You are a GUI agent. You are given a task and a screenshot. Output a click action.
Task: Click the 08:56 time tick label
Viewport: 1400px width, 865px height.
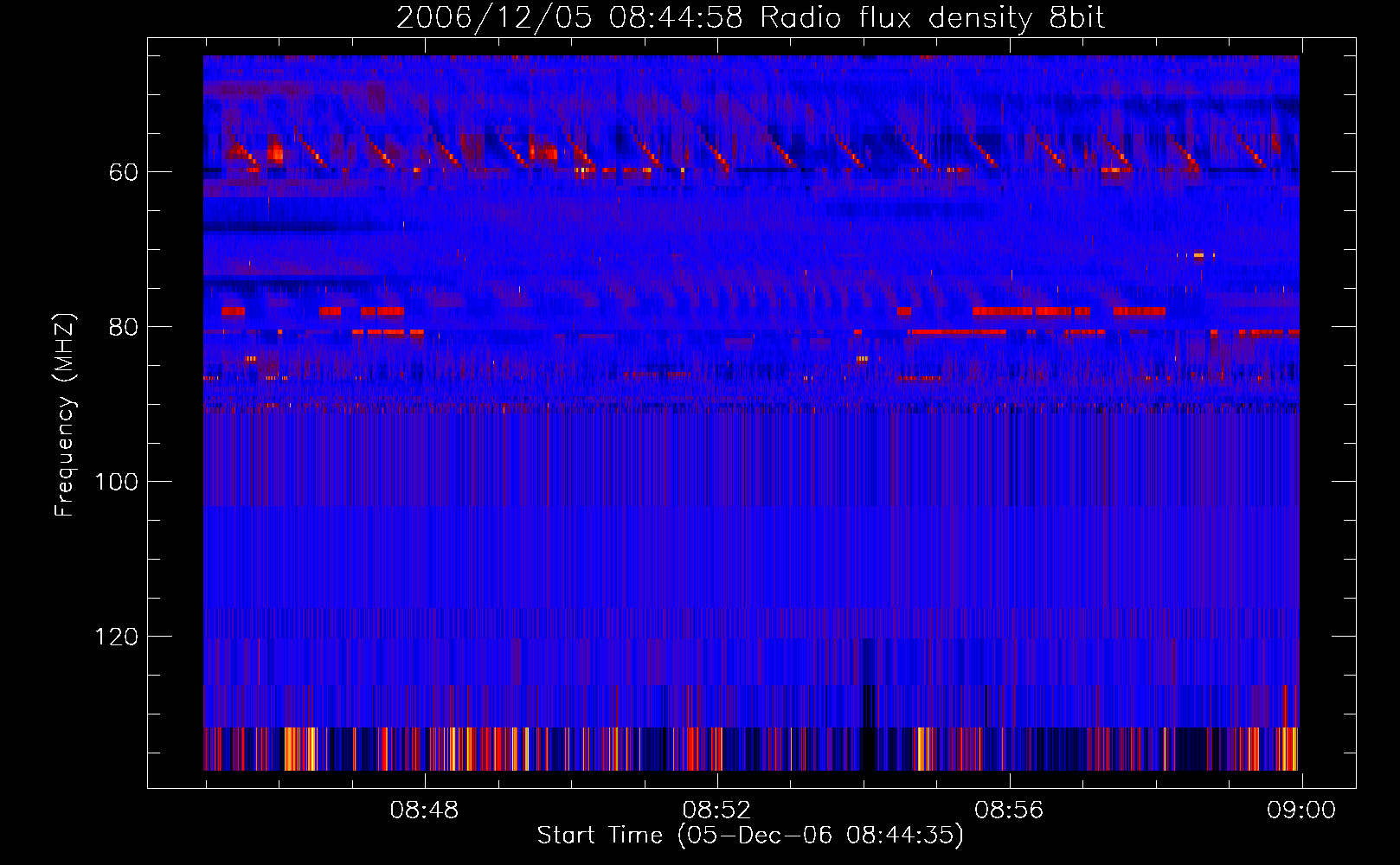1009,811
